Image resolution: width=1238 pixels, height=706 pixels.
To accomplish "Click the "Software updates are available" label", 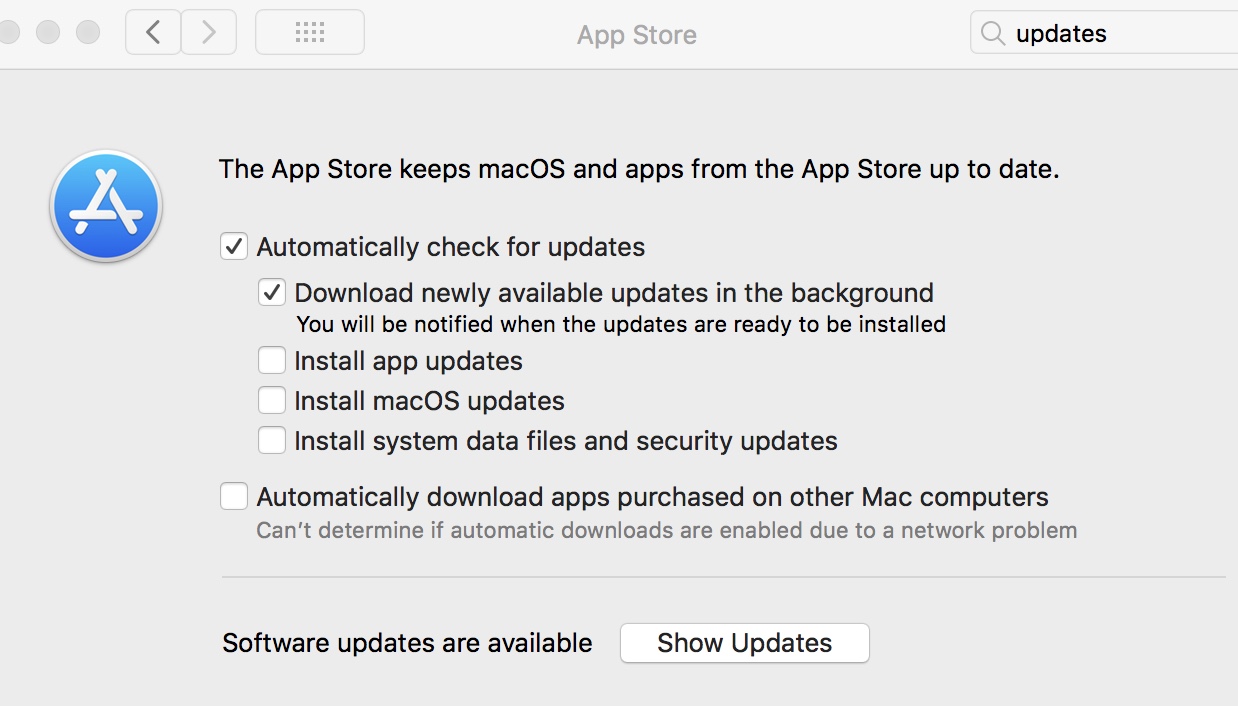I will (x=407, y=643).
